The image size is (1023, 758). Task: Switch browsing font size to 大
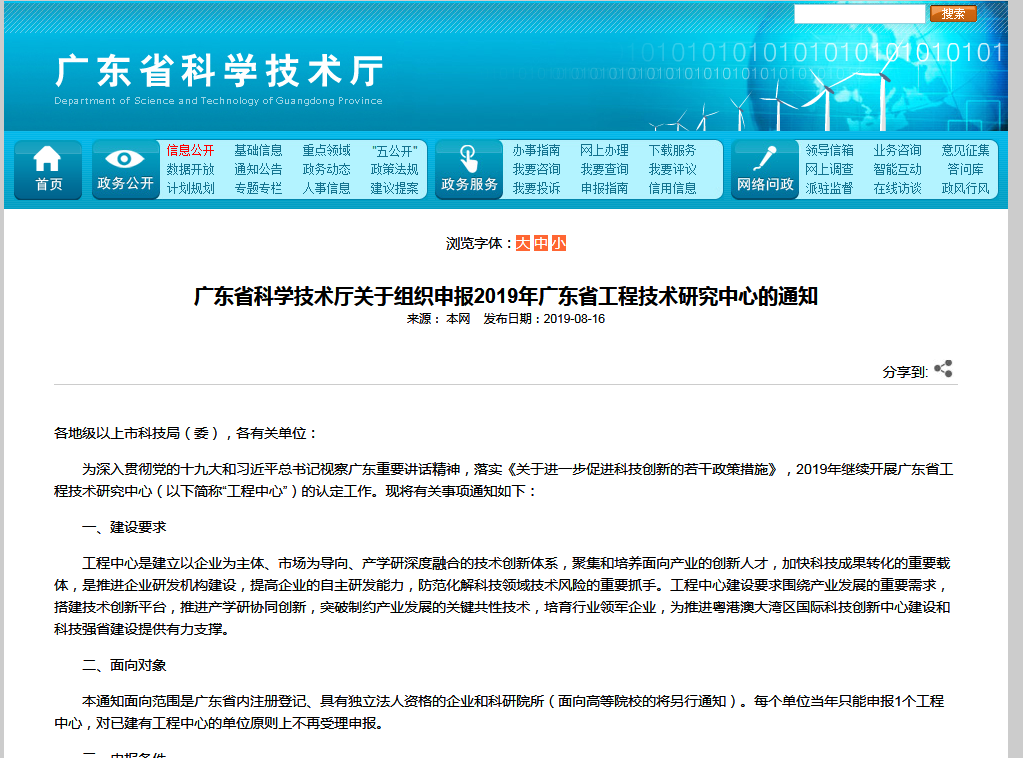(x=523, y=242)
